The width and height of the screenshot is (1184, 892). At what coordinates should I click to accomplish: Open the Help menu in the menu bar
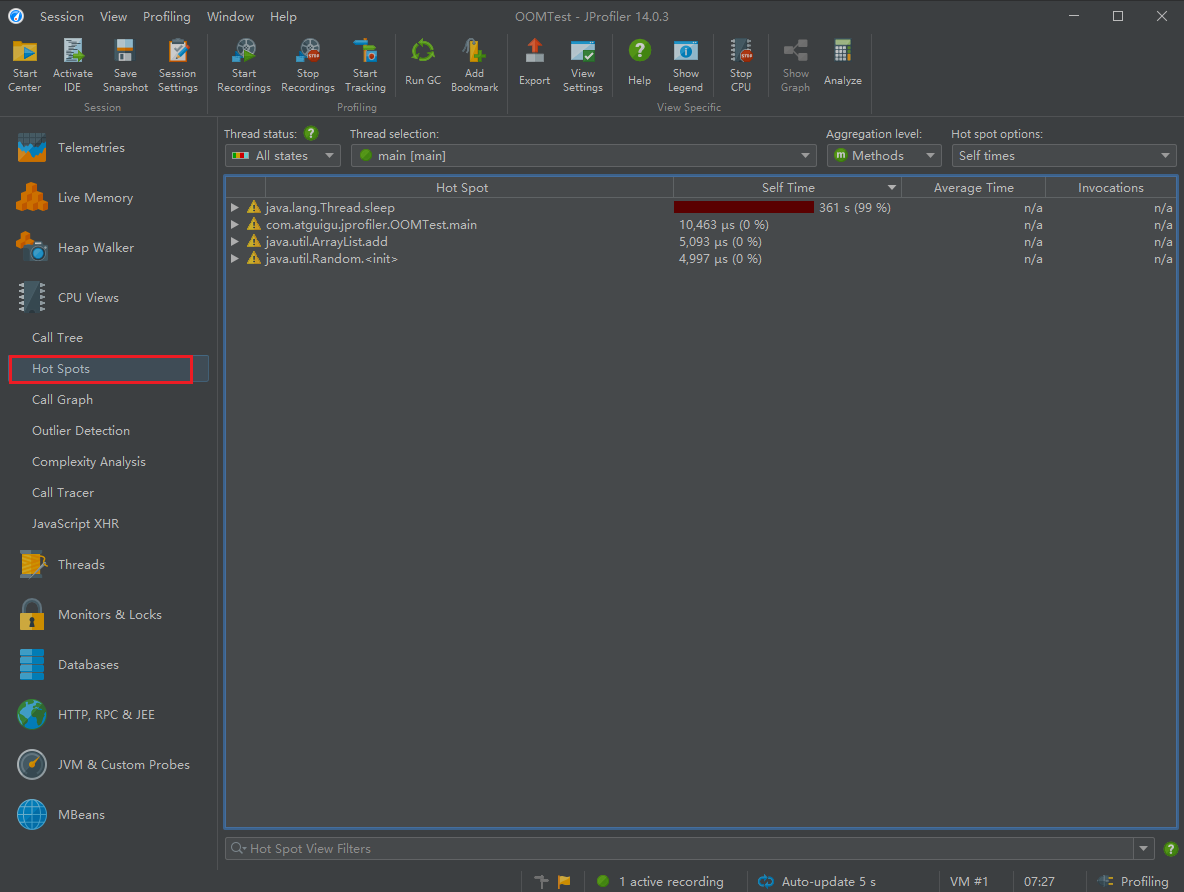pyautogui.click(x=283, y=17)
